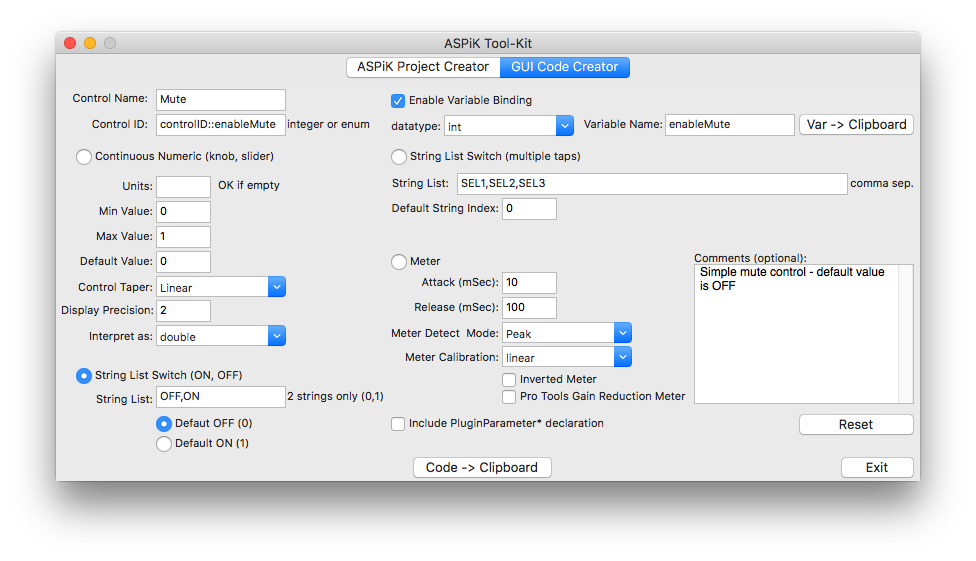Screen dimensions: 976x561
Task: Click the Var -> Clipboard button
Action: (x=856, y=125)
